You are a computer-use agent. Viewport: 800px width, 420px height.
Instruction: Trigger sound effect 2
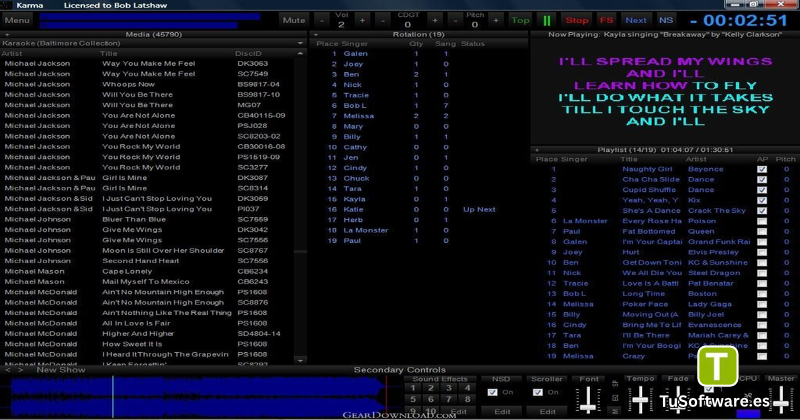431,388
